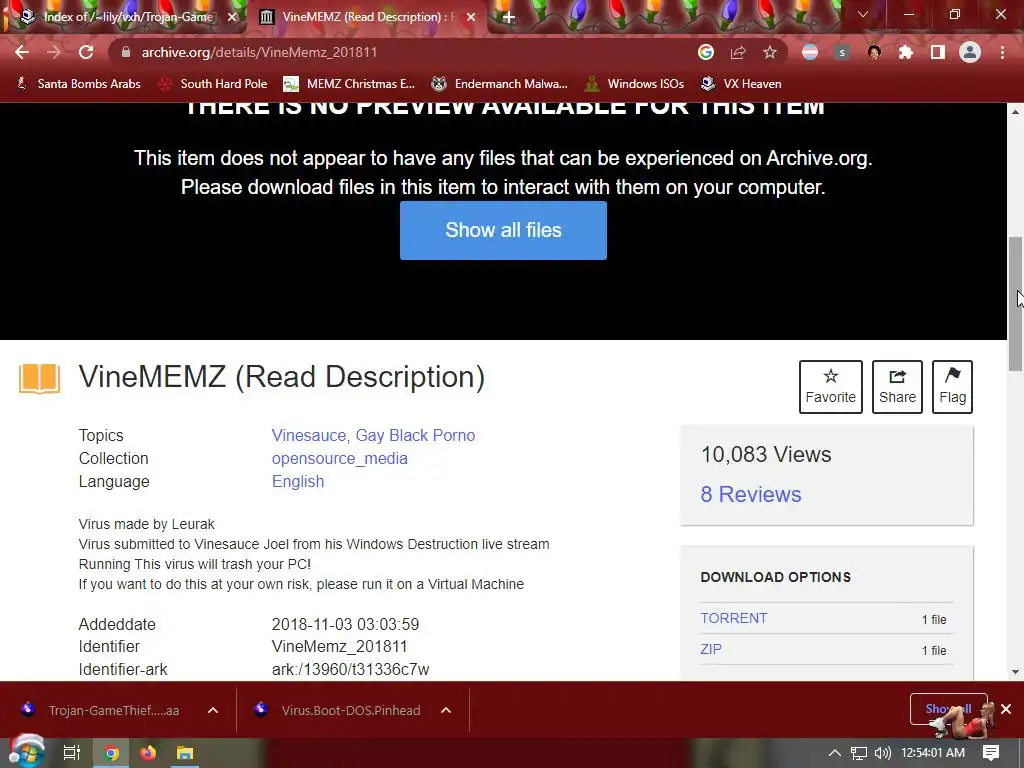Reload the archive.org page
Image resolution: width=1024 pixels, height=768 pixels.
pos(86,52)
